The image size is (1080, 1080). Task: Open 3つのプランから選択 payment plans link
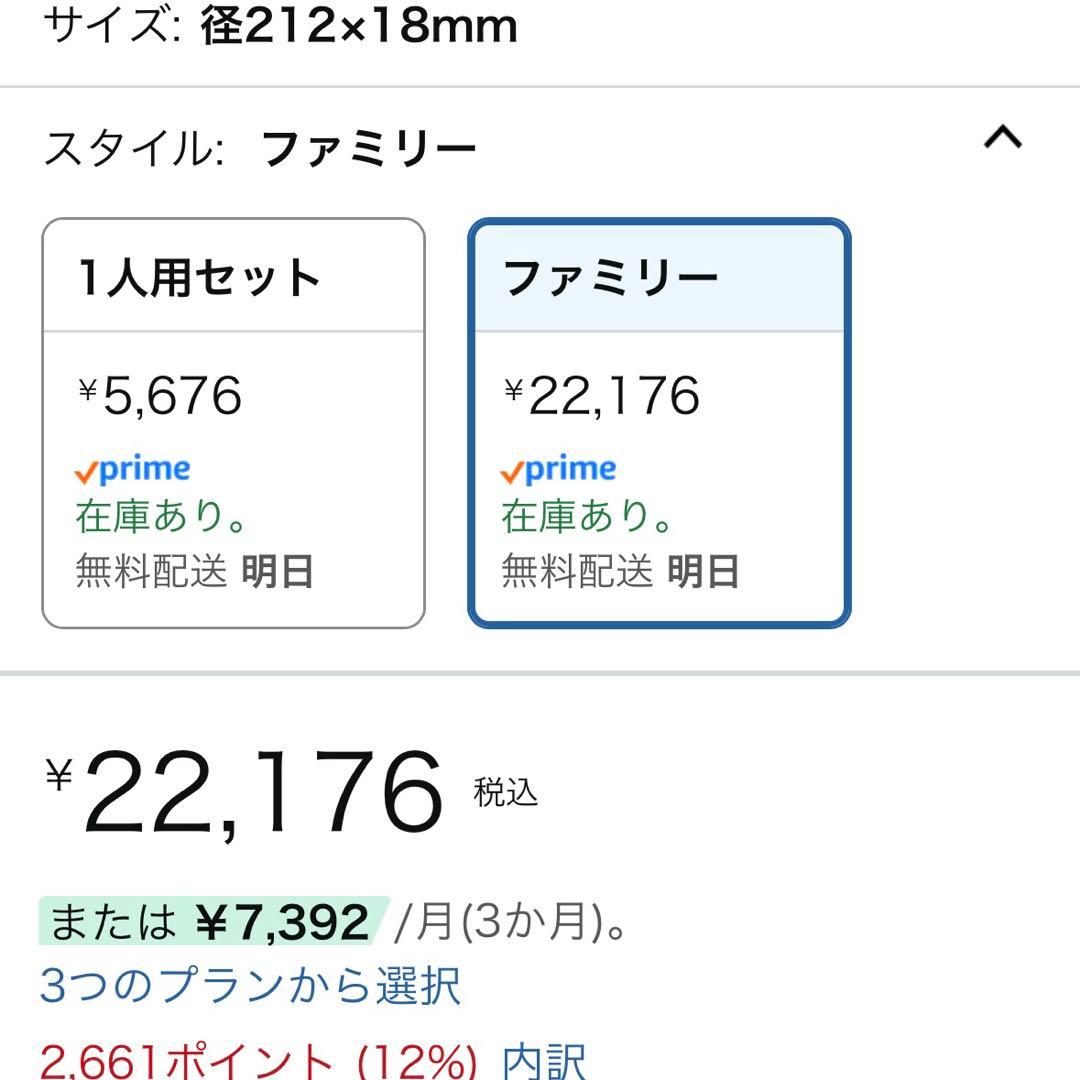point(250,988)
